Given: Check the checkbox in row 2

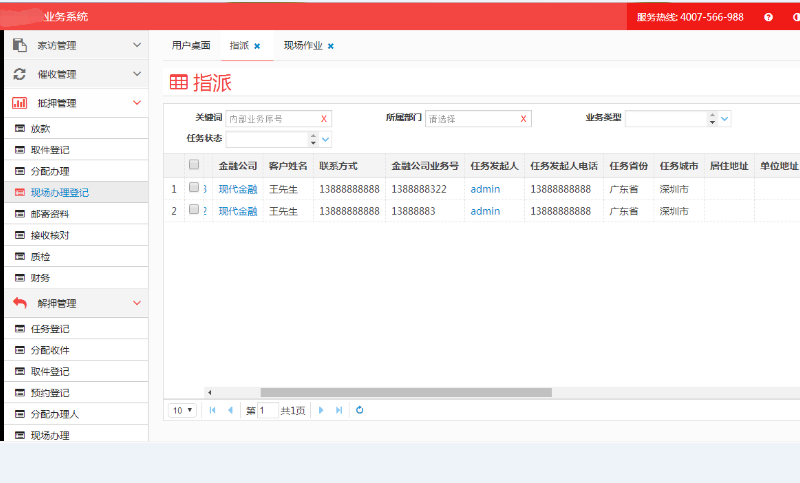Looking at the screenshot, I should click(194, 209).
